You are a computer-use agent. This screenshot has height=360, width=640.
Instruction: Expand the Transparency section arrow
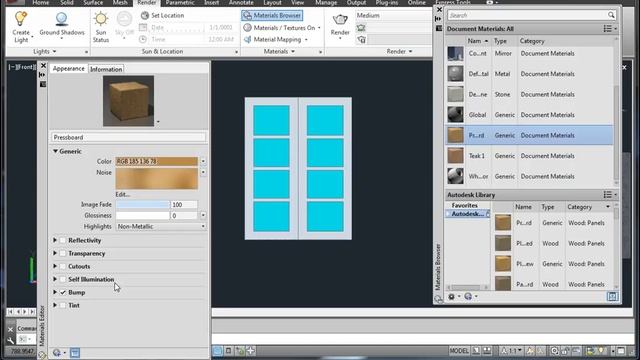point(55,253)
